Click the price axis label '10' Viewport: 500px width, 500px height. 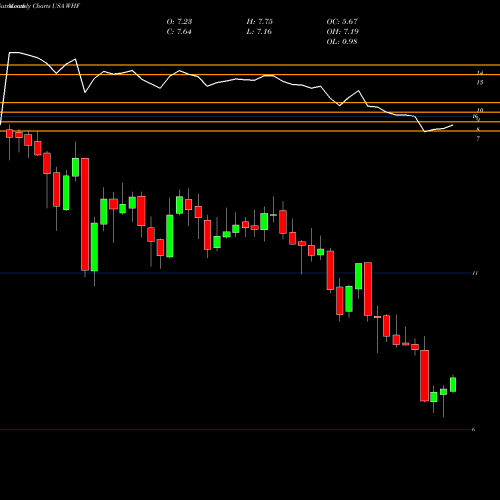point(480,110)
